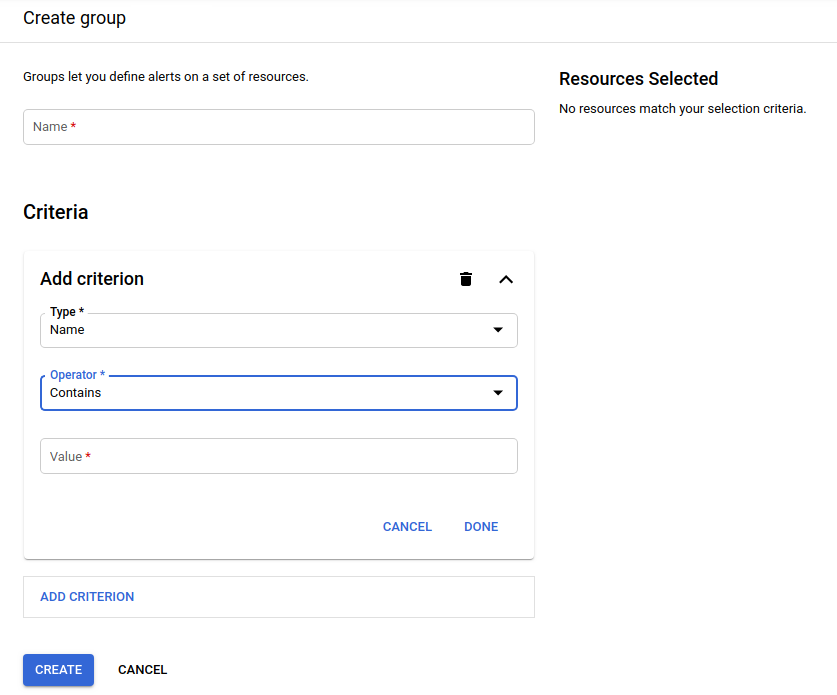Click DONE to save the criterion
The width and height of the screenshot is (837, 695).
click(481, 526)
